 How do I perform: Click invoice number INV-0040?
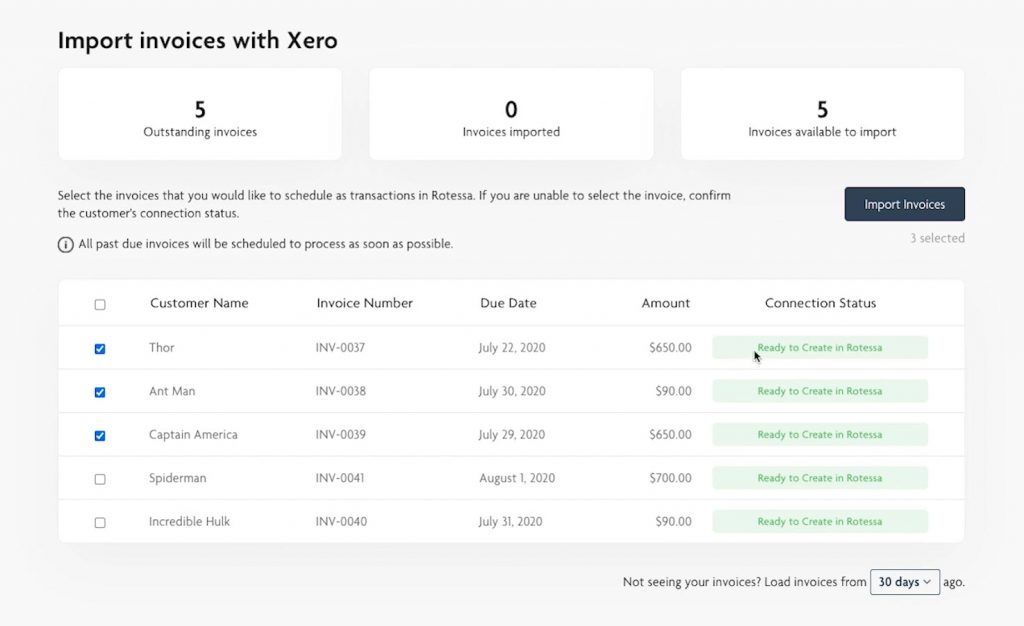[341, 522]
